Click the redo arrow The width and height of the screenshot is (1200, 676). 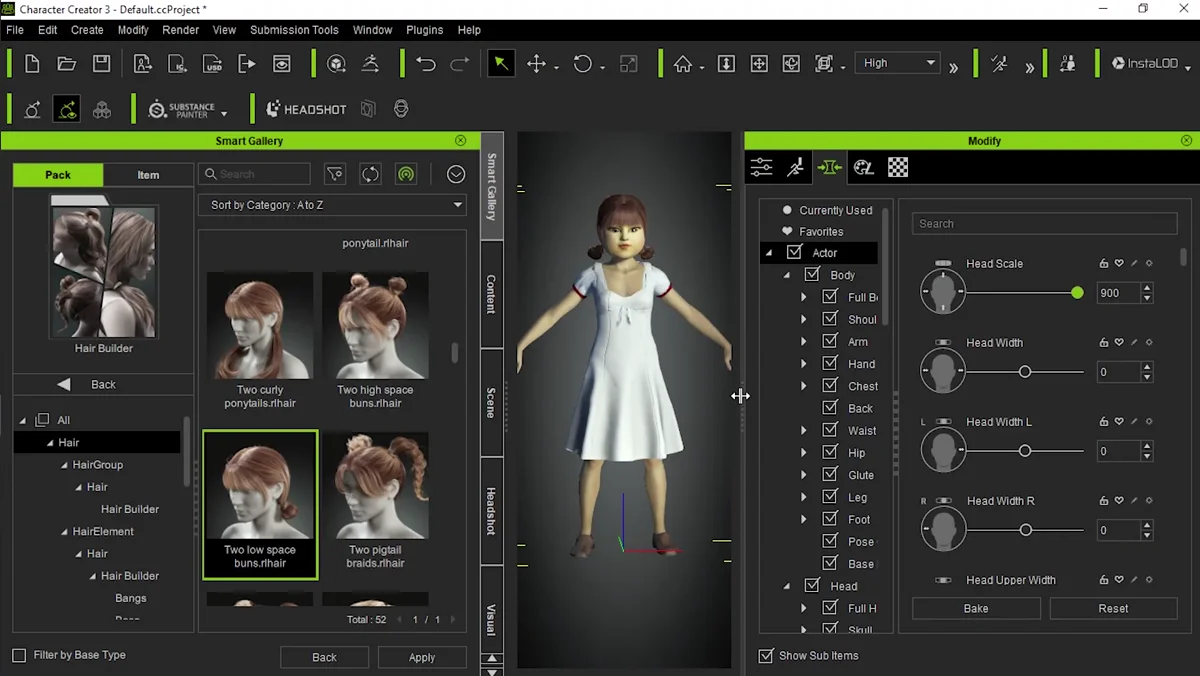click(x=459, y=64)
